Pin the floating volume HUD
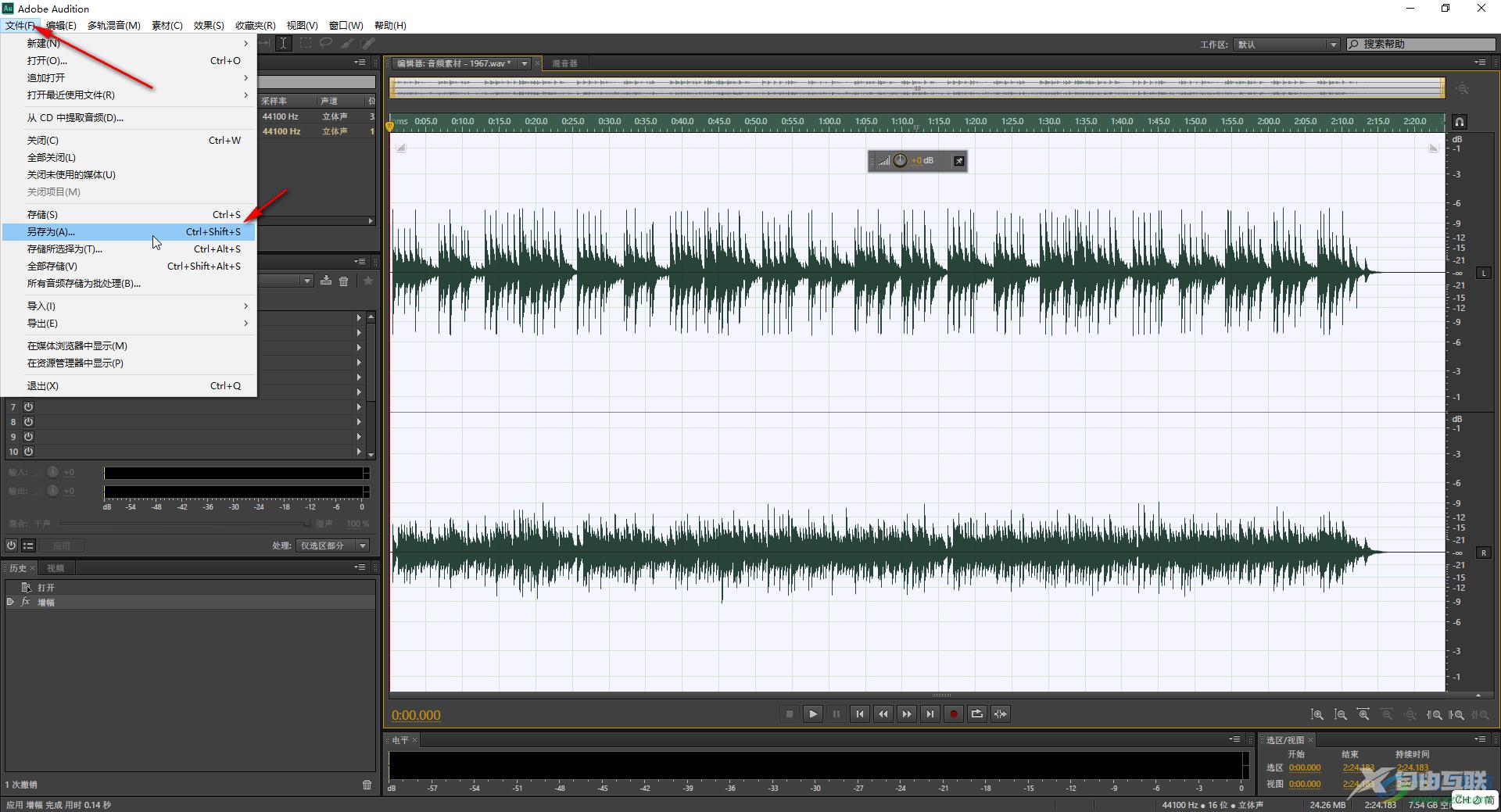The width and height of the screenshot is (1501, 812). (x=959, y=161)
